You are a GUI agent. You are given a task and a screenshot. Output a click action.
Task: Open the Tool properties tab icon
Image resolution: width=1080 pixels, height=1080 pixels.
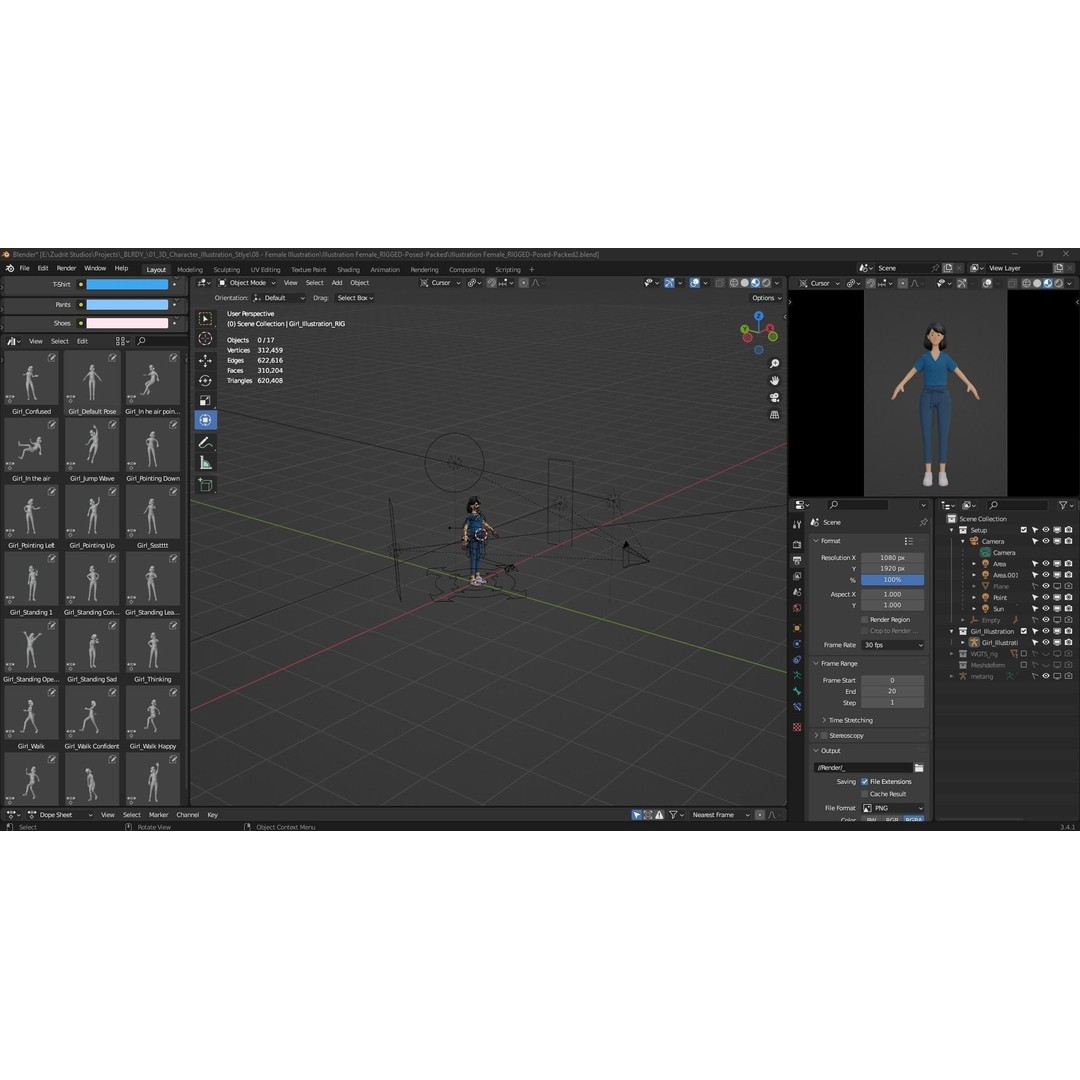(x=798, y=525)
